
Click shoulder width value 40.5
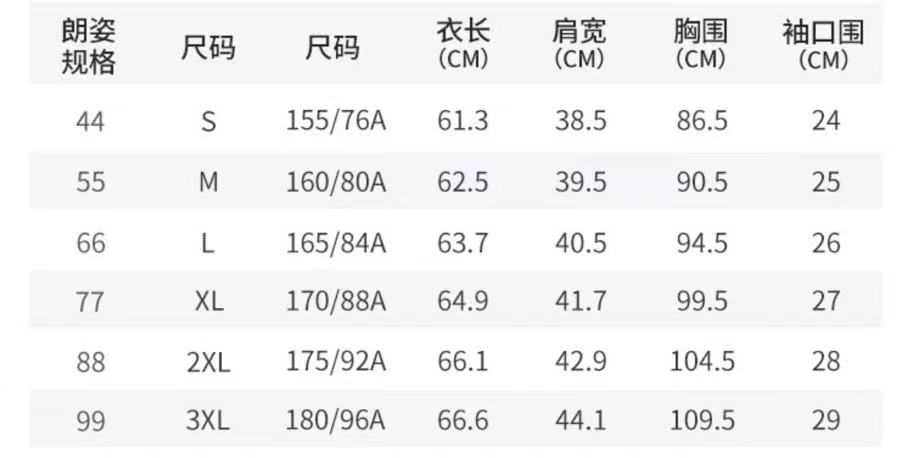(580, 243)
